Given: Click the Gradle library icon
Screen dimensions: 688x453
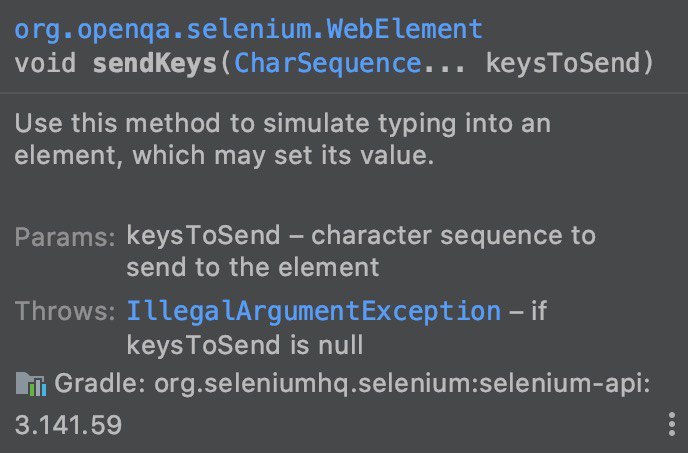Looking at the screenshot, I should 31,384.
